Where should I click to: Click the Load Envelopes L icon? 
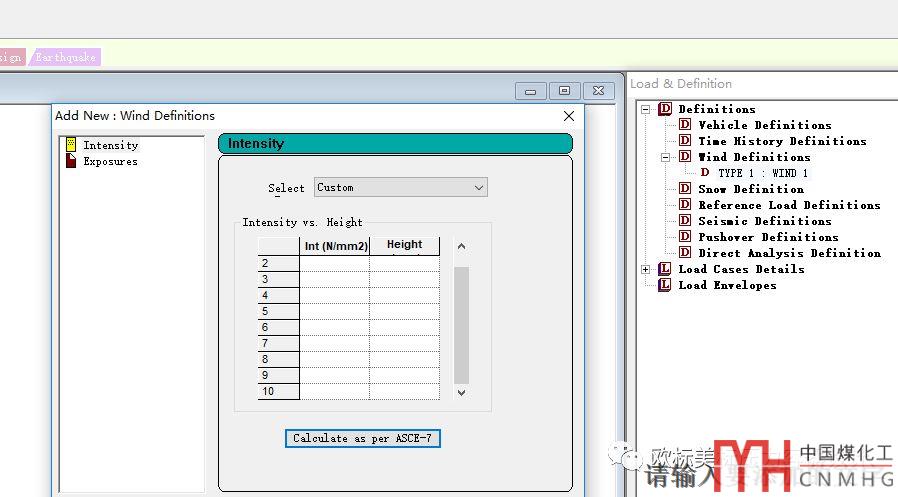point(665,285)
